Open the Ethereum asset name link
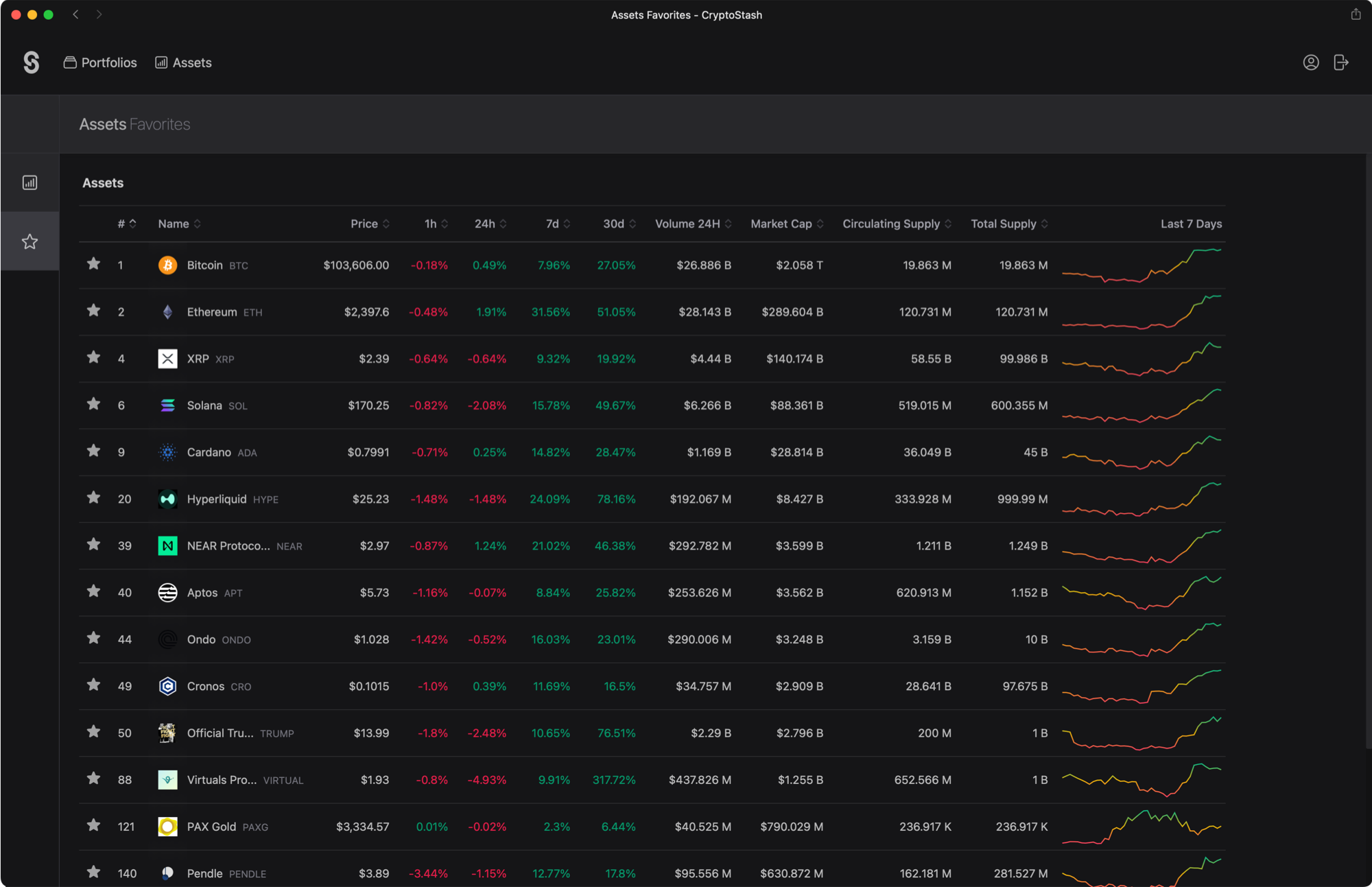 [x=211, y=312]
